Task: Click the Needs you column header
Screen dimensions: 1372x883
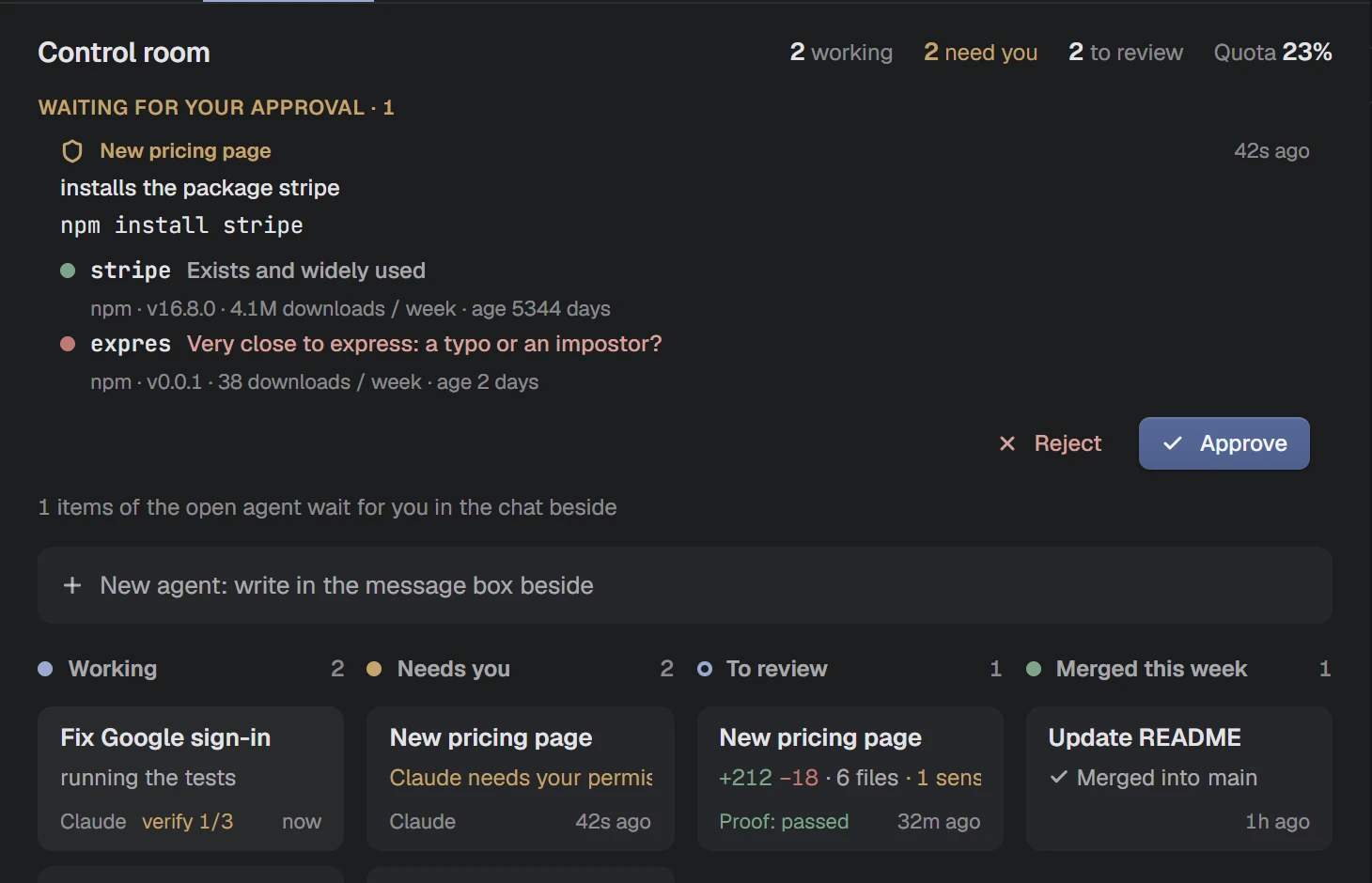Action: click(x=521, y=669)
